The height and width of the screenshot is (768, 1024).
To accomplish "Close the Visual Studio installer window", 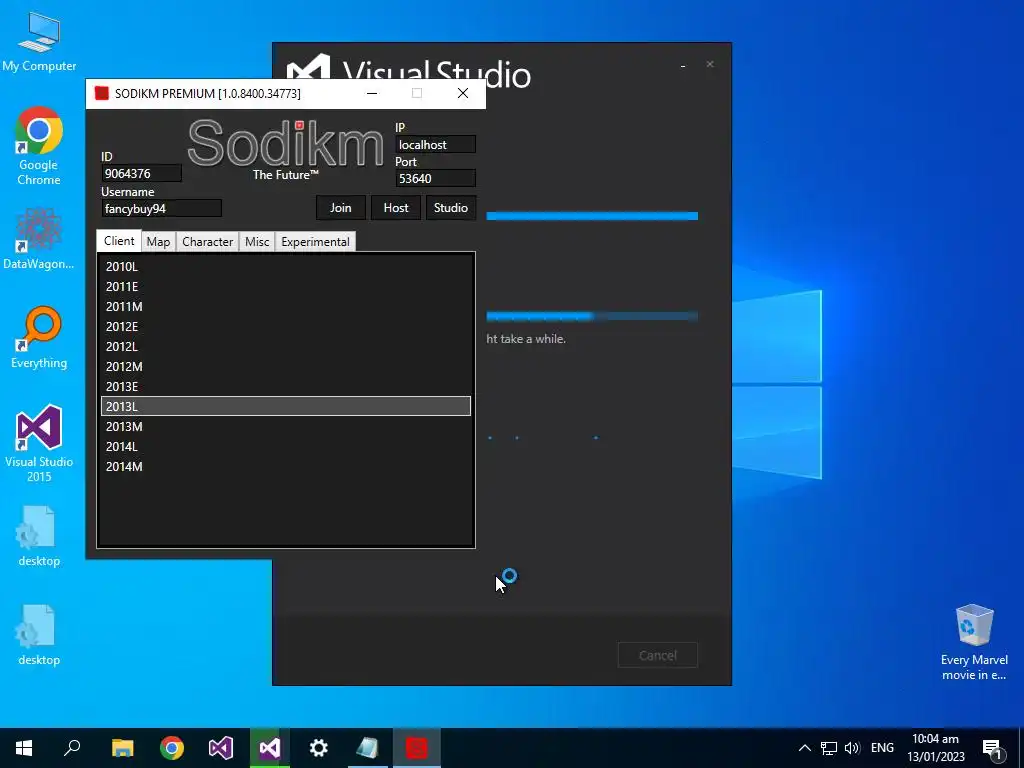I will [710, 64].
